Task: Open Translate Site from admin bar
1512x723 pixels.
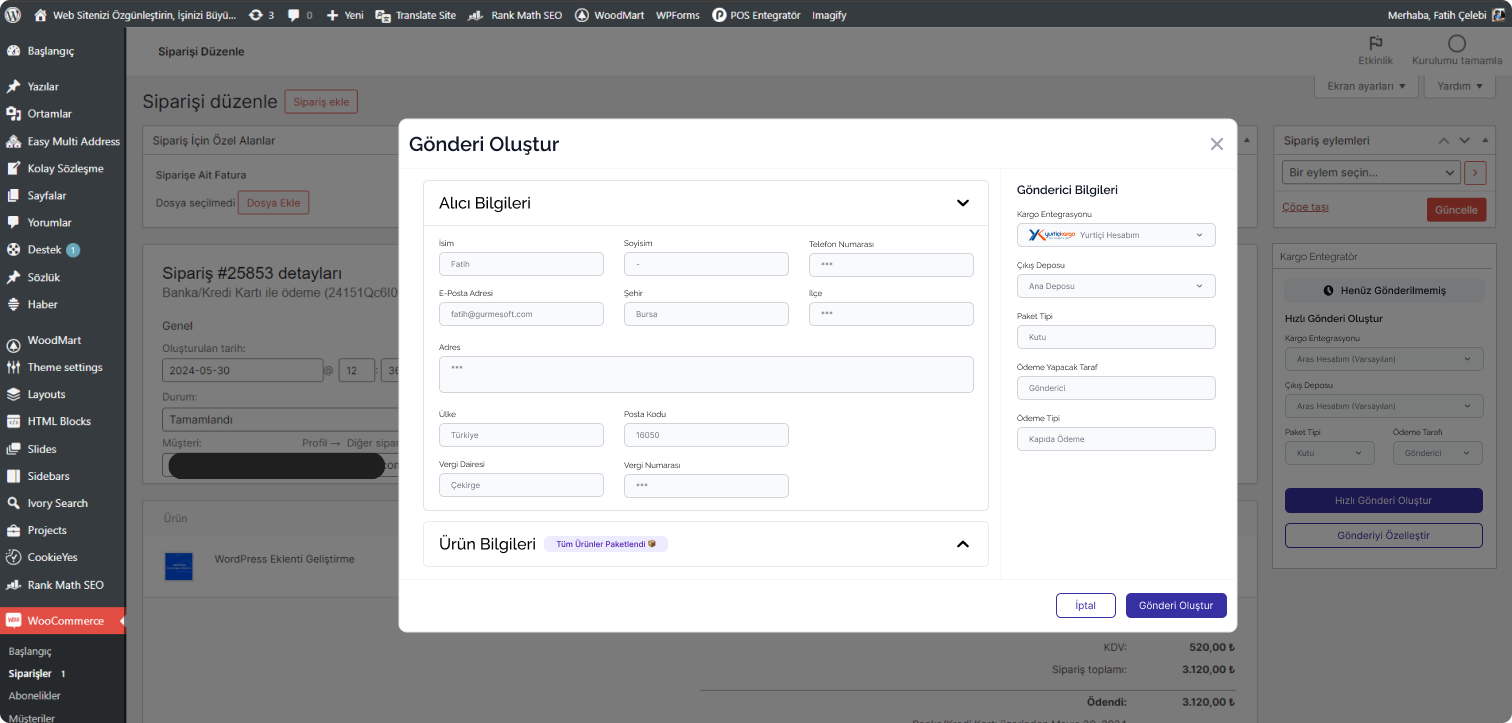Action: click(x=415, y=15)
